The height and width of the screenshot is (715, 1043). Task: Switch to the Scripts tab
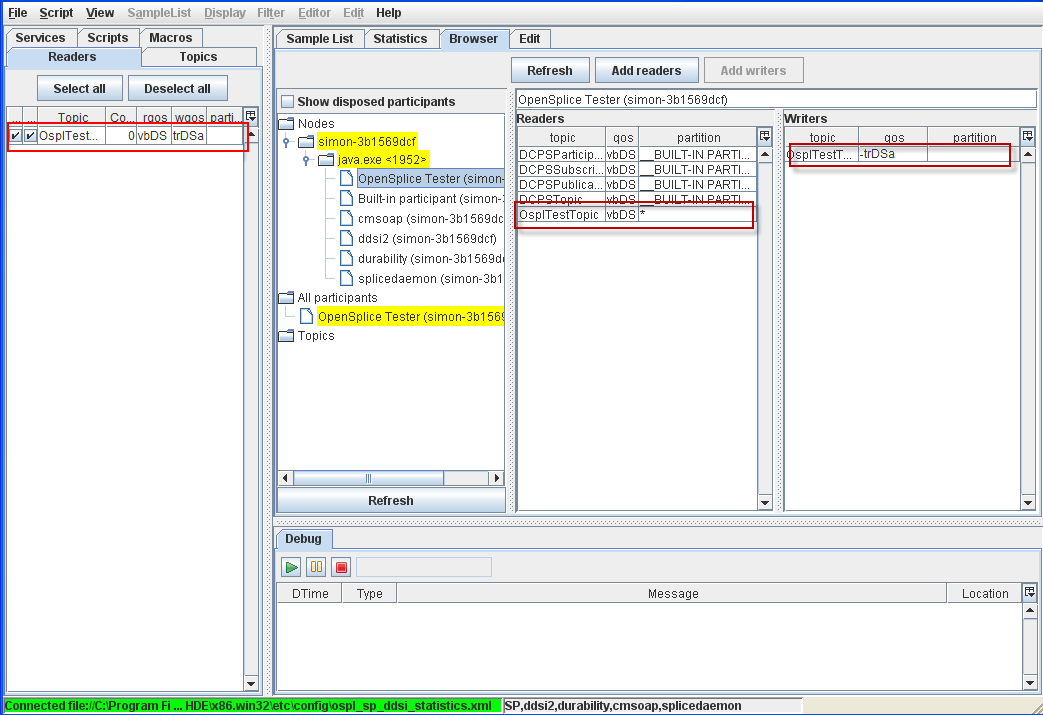click(x=108, y=38)
